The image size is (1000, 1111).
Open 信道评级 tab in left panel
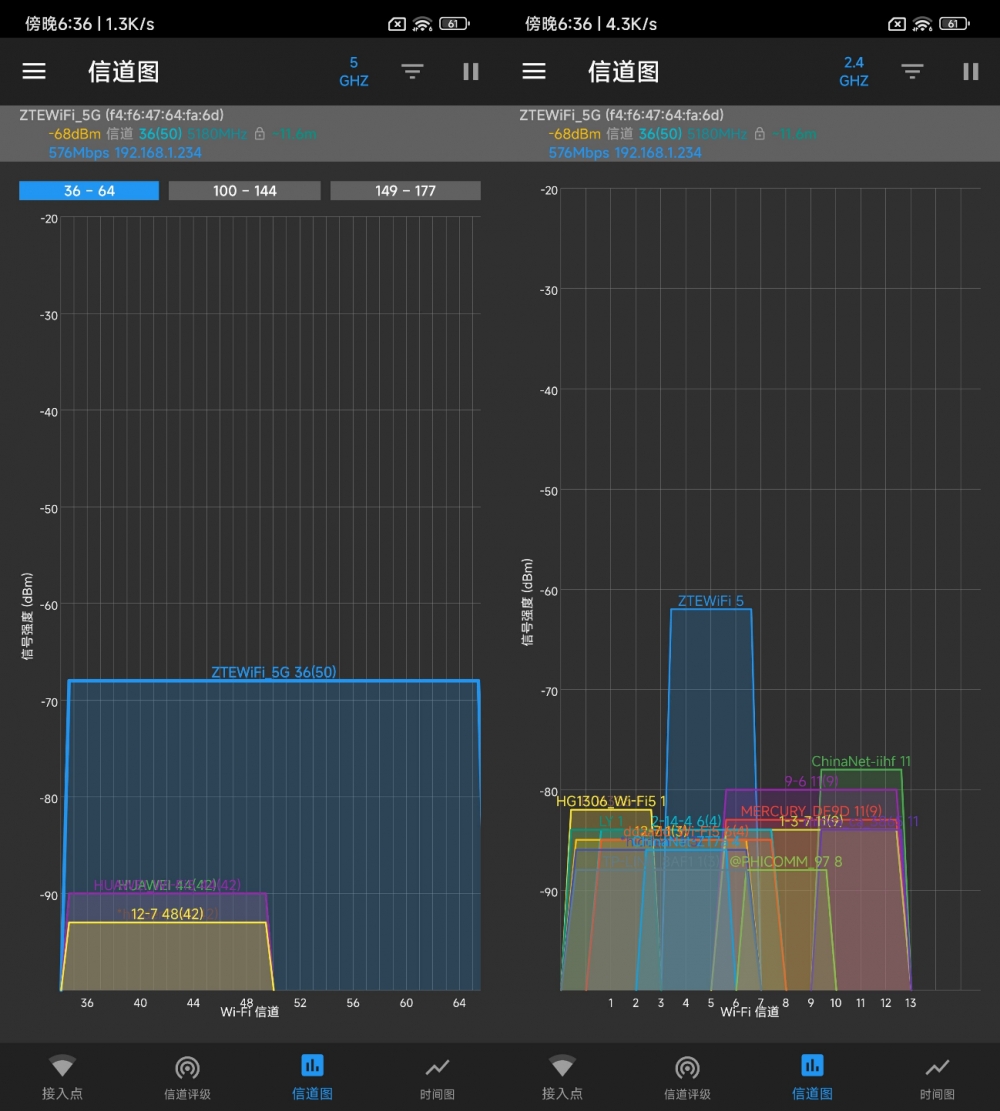point(187,1077)
